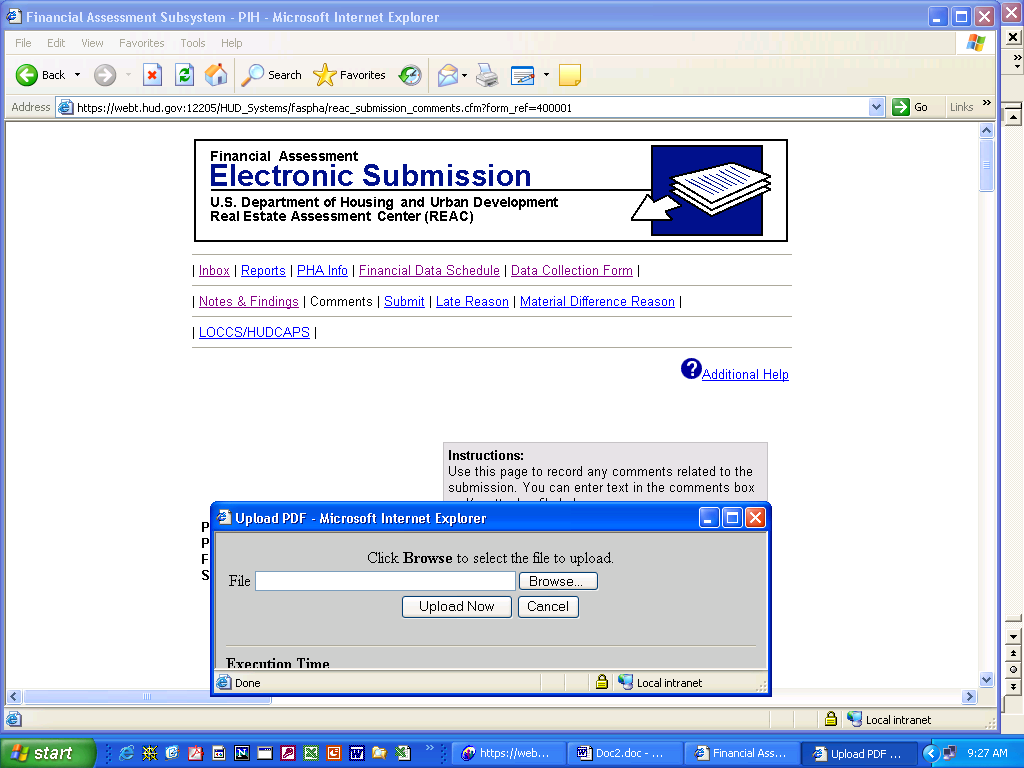This screenshot has width=1024, height=768.
Task: Expand the Address bar dropdown list
Action: [876, 107]
